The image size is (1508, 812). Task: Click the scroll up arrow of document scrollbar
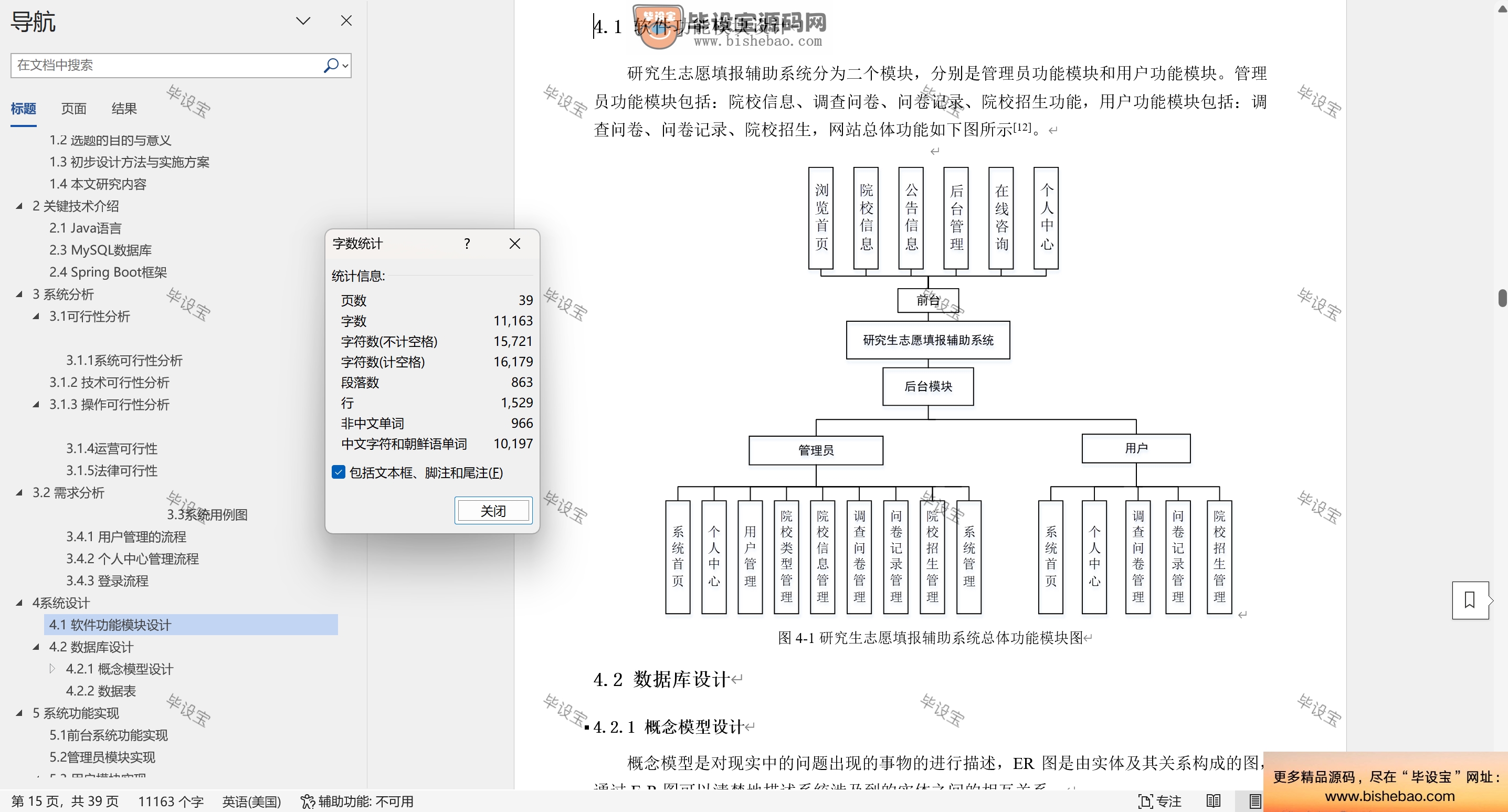[x=1502, y=8]
